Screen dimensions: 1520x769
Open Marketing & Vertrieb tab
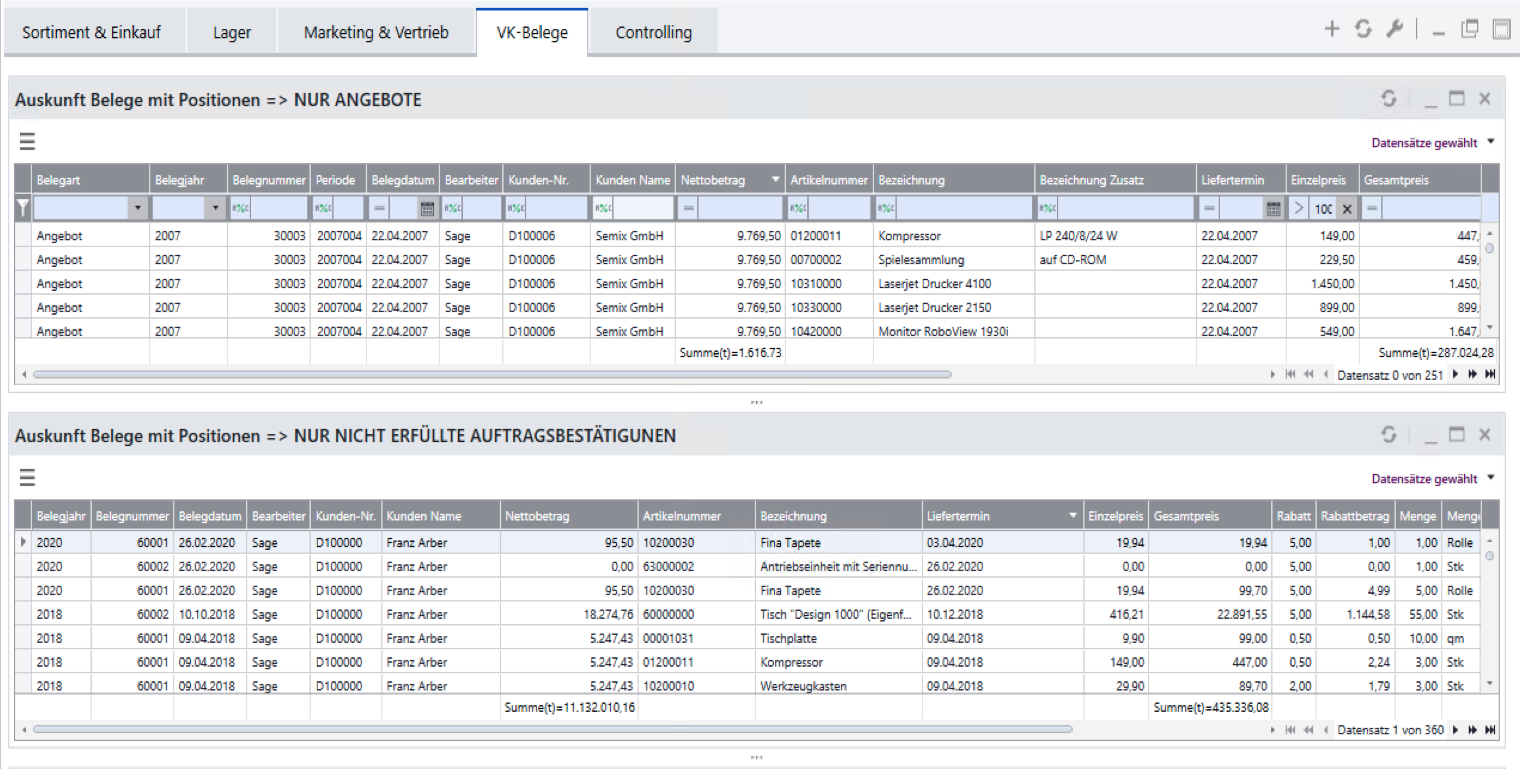(x=376, y=32)
